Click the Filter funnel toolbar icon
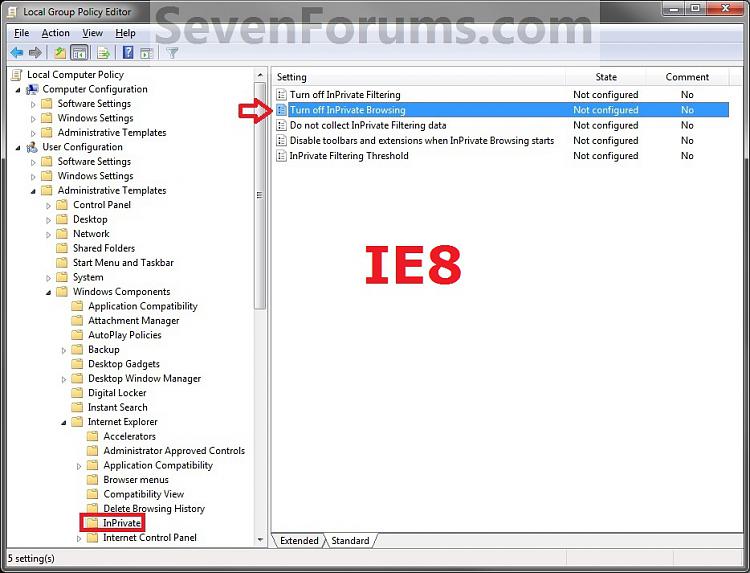Image resolution: width=750 pixels, height=573 pixels. (172, 53)
